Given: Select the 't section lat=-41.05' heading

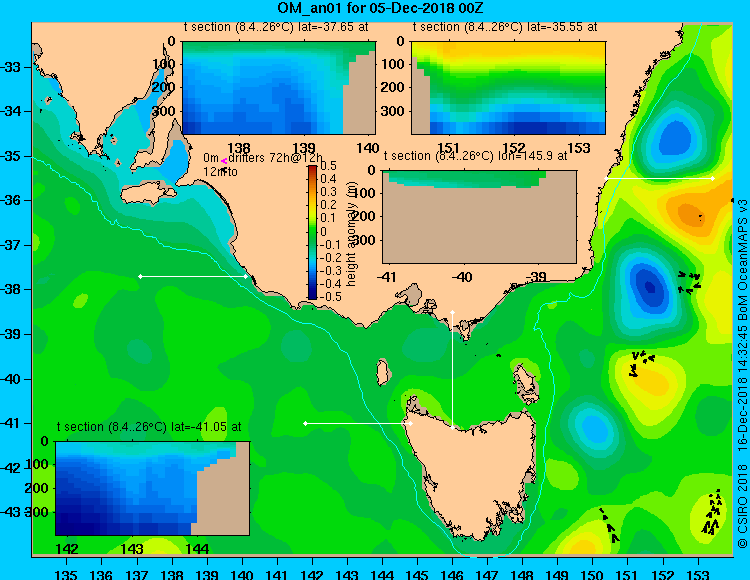Looking at the screenshot, I should pyautogui.click(x=149, y=427).
